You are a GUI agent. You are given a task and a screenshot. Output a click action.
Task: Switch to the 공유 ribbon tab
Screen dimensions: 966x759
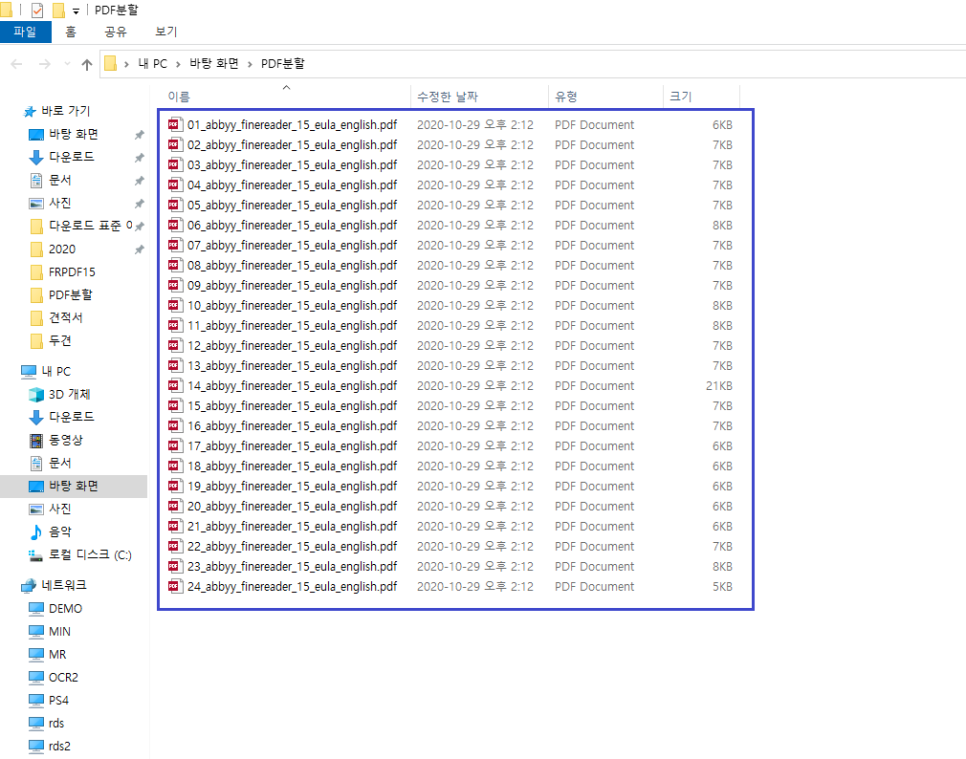115,31
